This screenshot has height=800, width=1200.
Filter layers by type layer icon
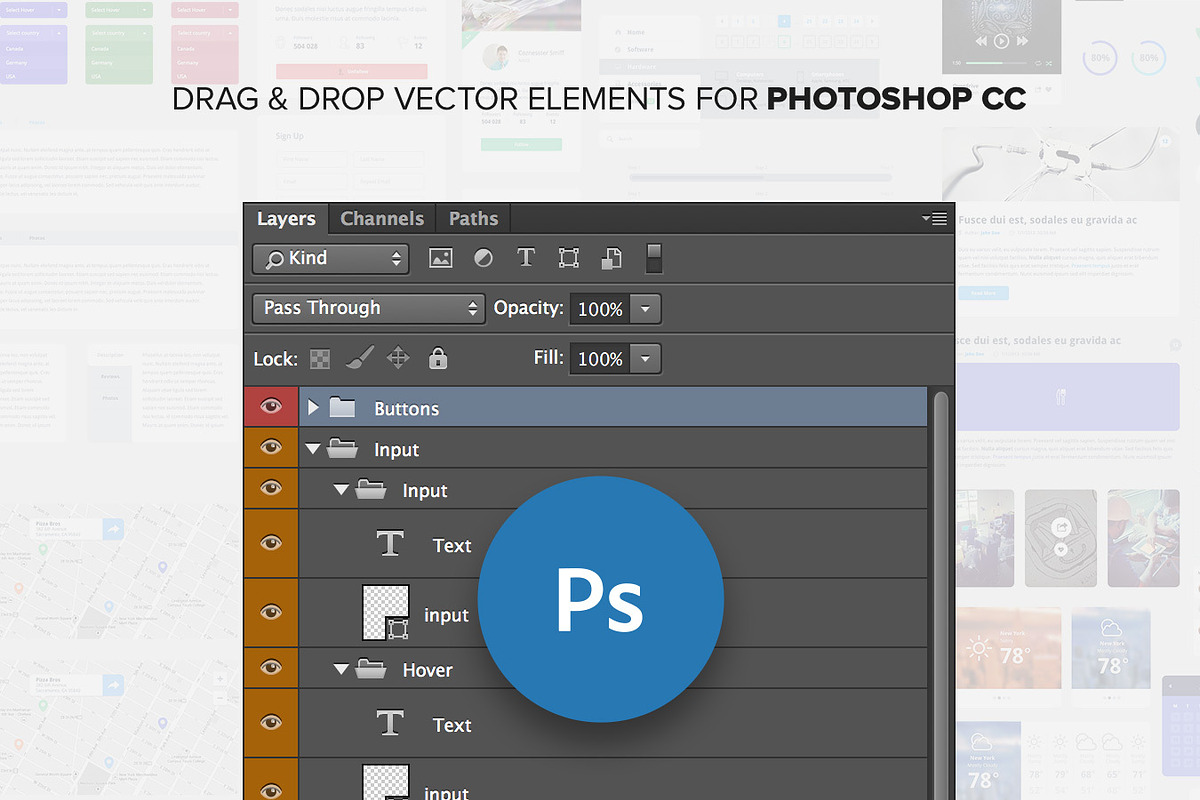click(x=526, y=258)
